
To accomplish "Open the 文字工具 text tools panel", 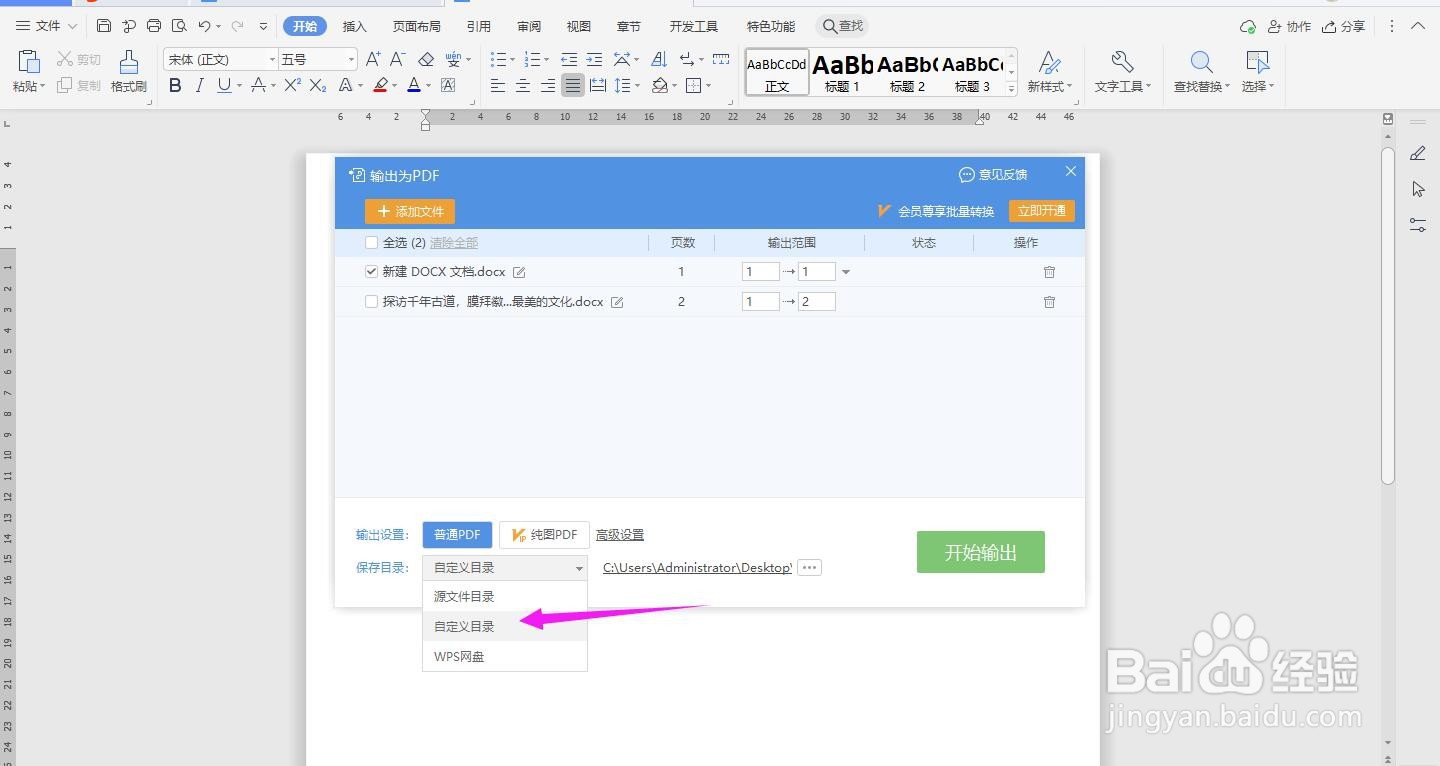I will (x=1122, y=70).
